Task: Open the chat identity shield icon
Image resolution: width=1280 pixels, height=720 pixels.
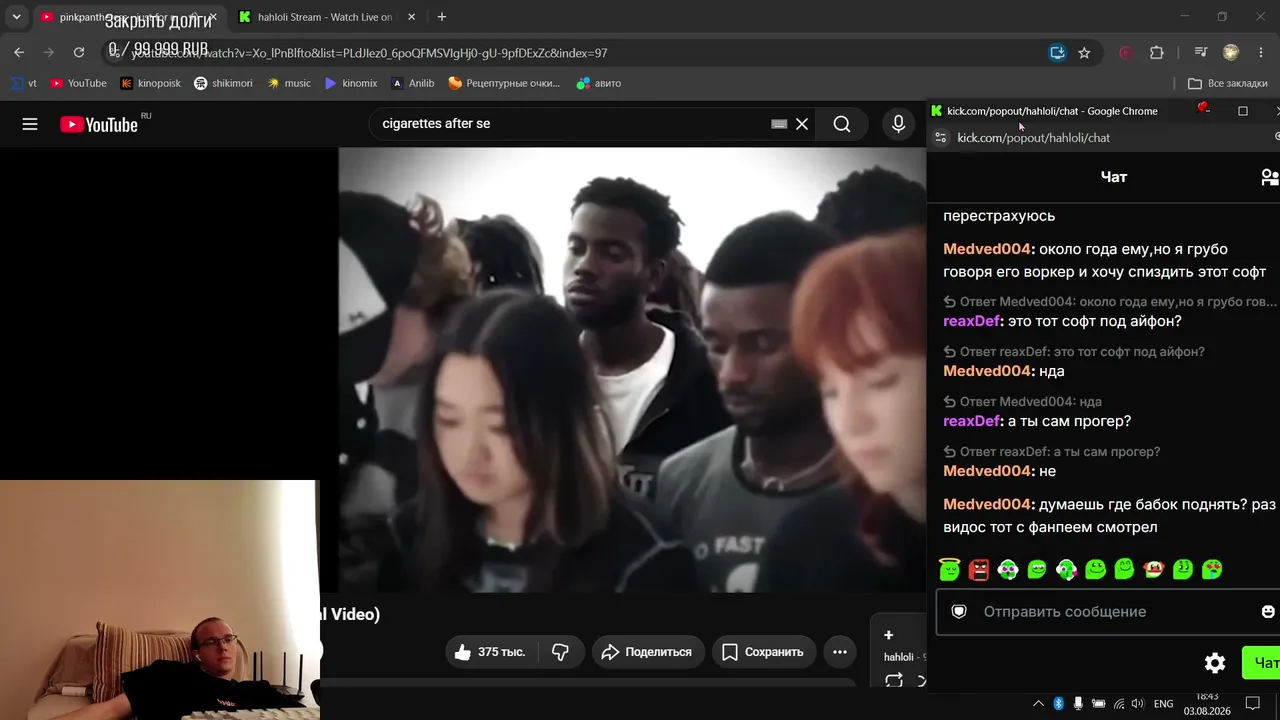Action: [959, 612]
